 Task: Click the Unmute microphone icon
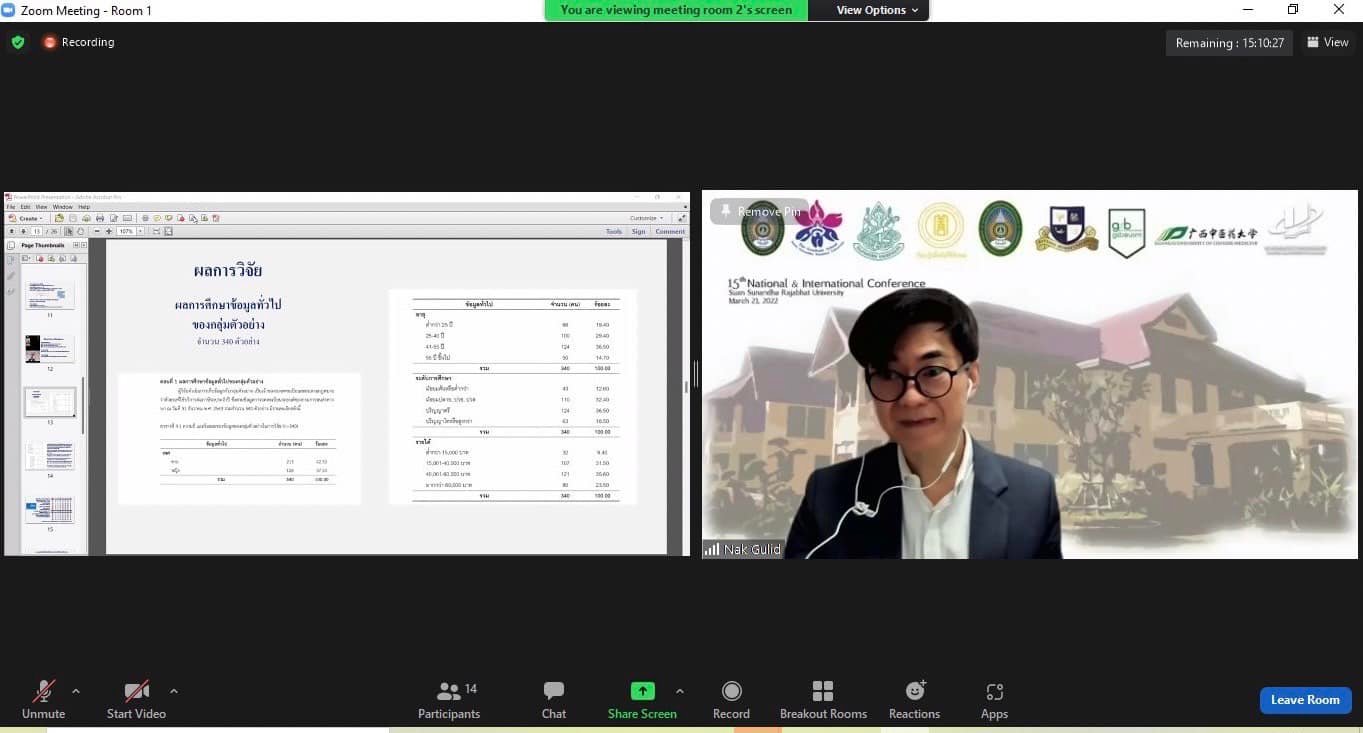point(43,692)
